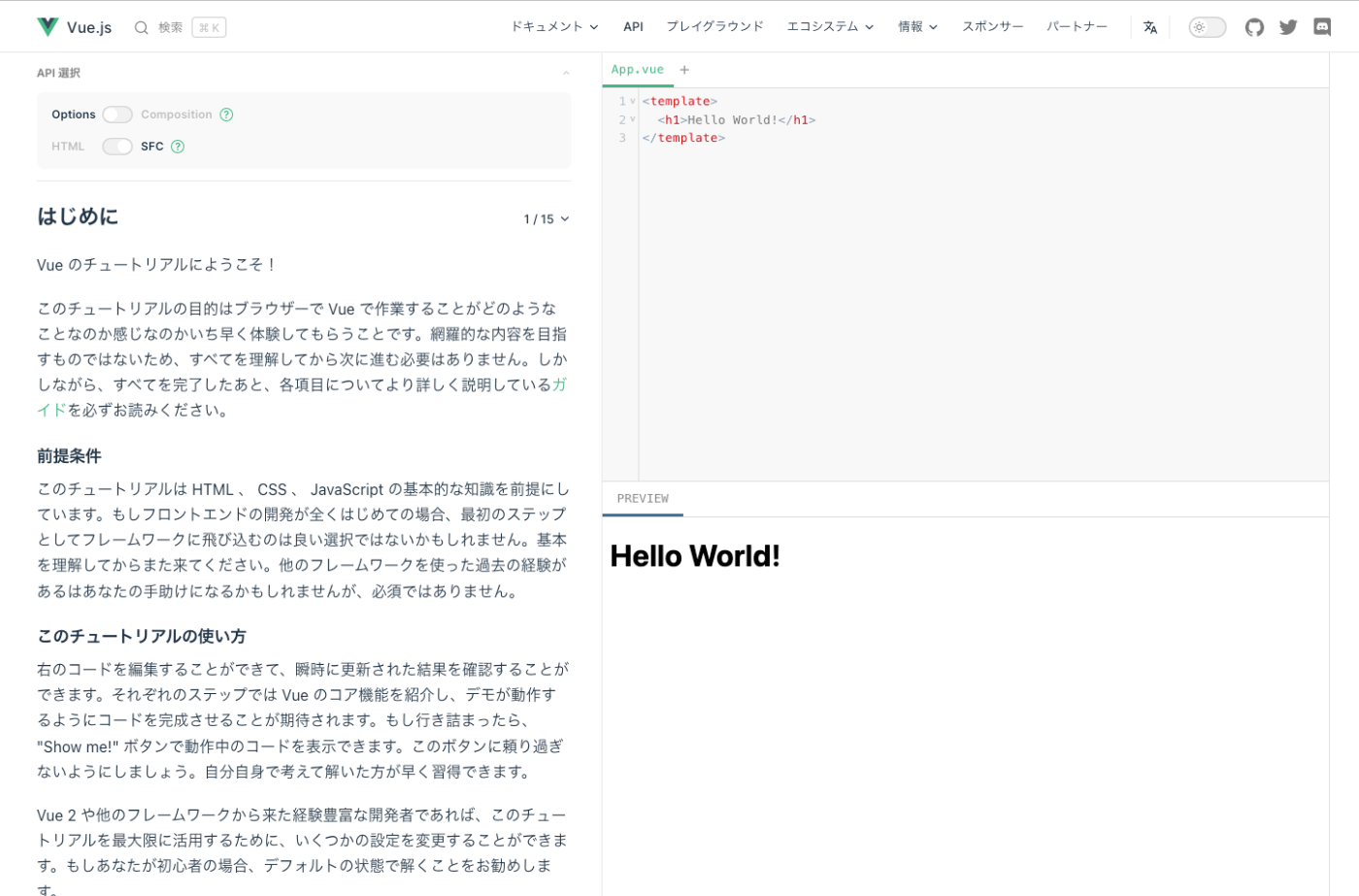This screenshot has height=896, width=1359.
Task: Select the HTML label
Action: point(68,147)
